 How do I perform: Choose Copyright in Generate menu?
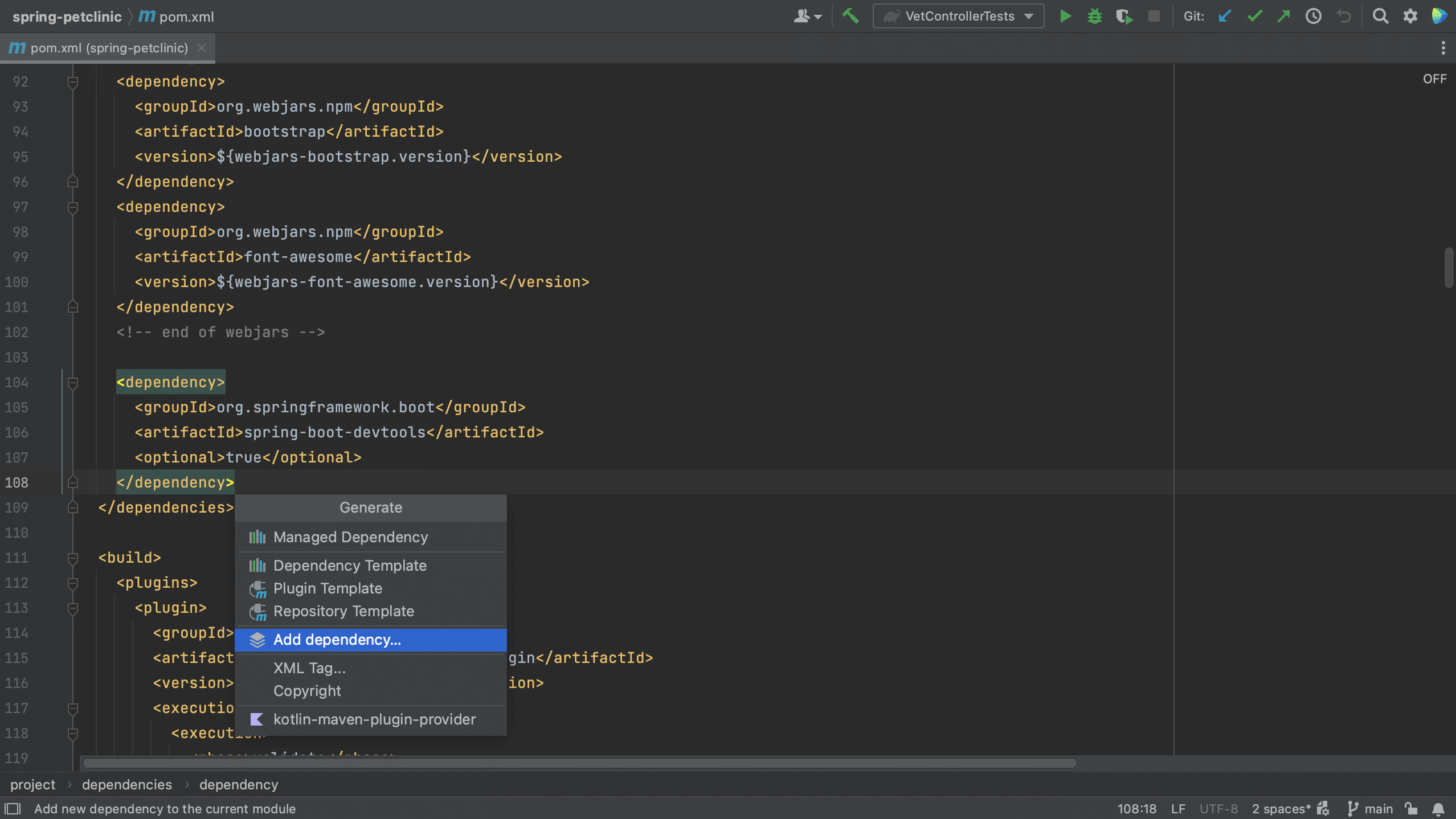(370, 691)
